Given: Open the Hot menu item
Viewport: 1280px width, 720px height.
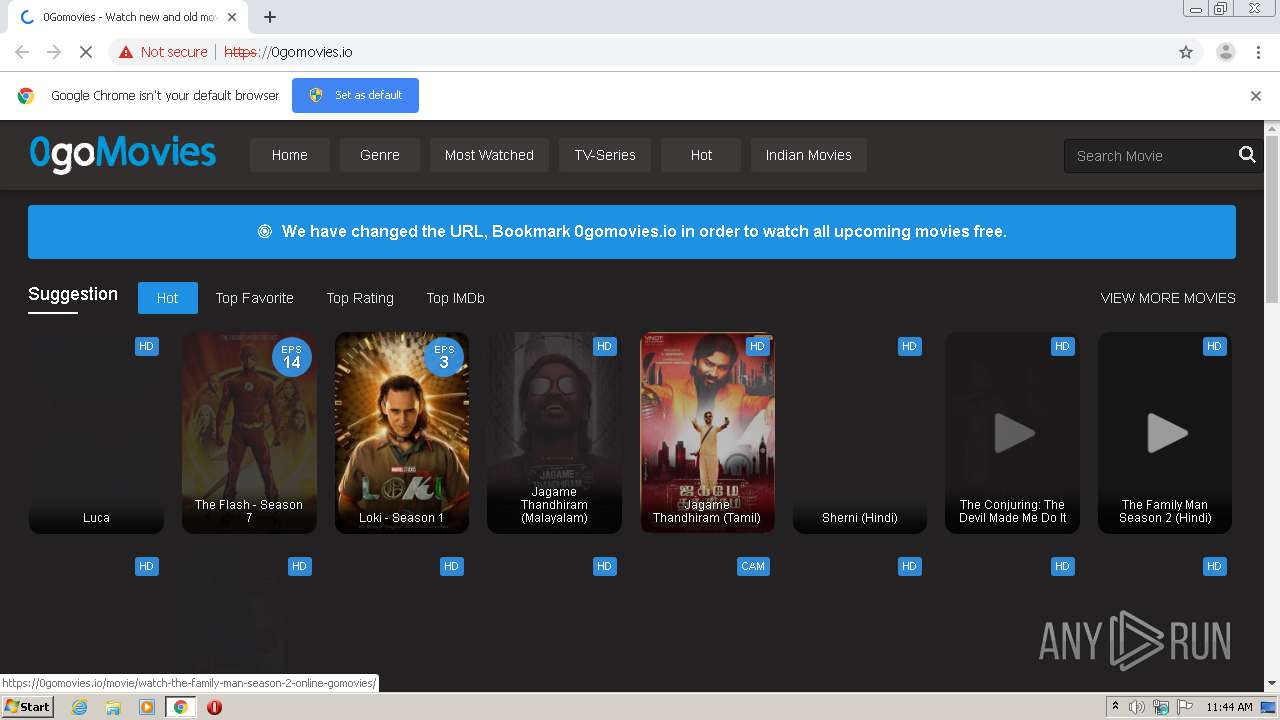Looking at the screenshot, I should point(701,155).
